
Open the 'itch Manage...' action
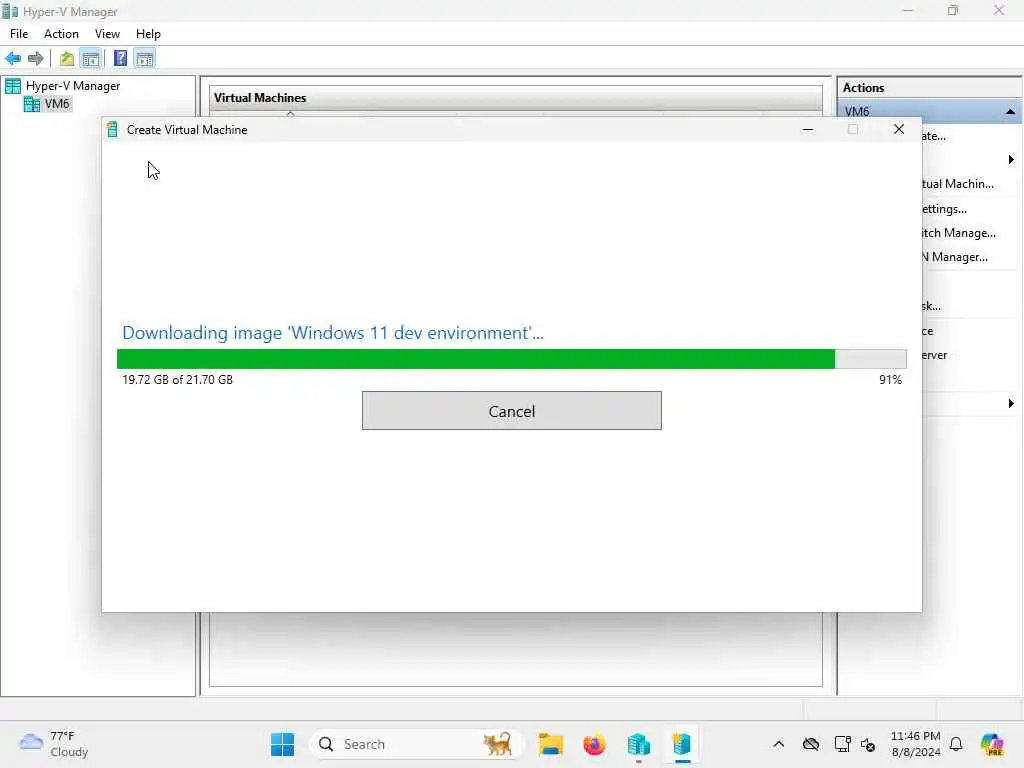(x=959, y=233)
